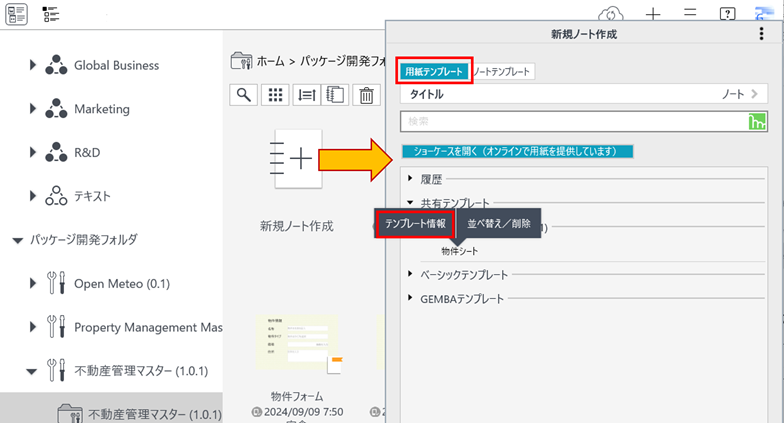Switch to grid view icon
Image resolution: width=784 pixels, height=423 pixels.
pos(275,95)
